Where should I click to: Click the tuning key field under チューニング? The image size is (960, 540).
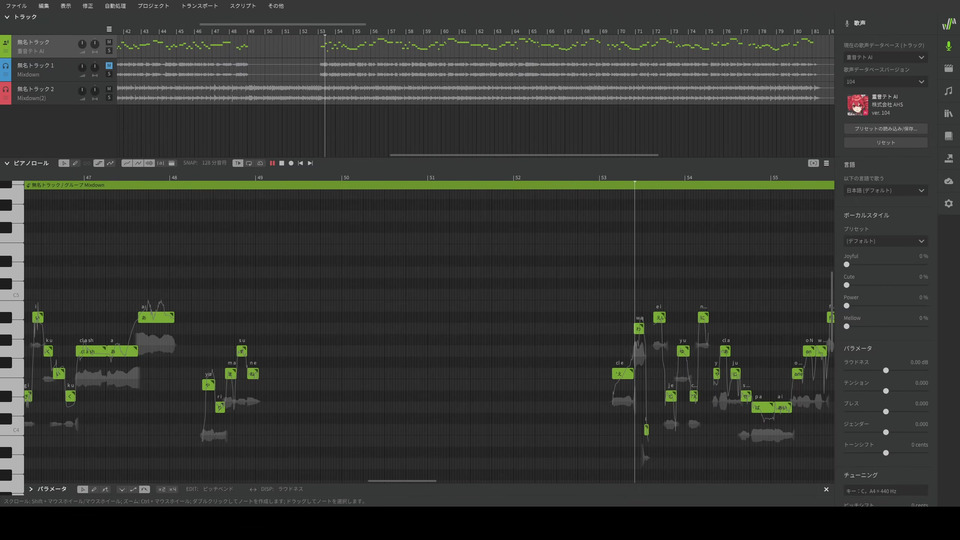coord(885,490)
